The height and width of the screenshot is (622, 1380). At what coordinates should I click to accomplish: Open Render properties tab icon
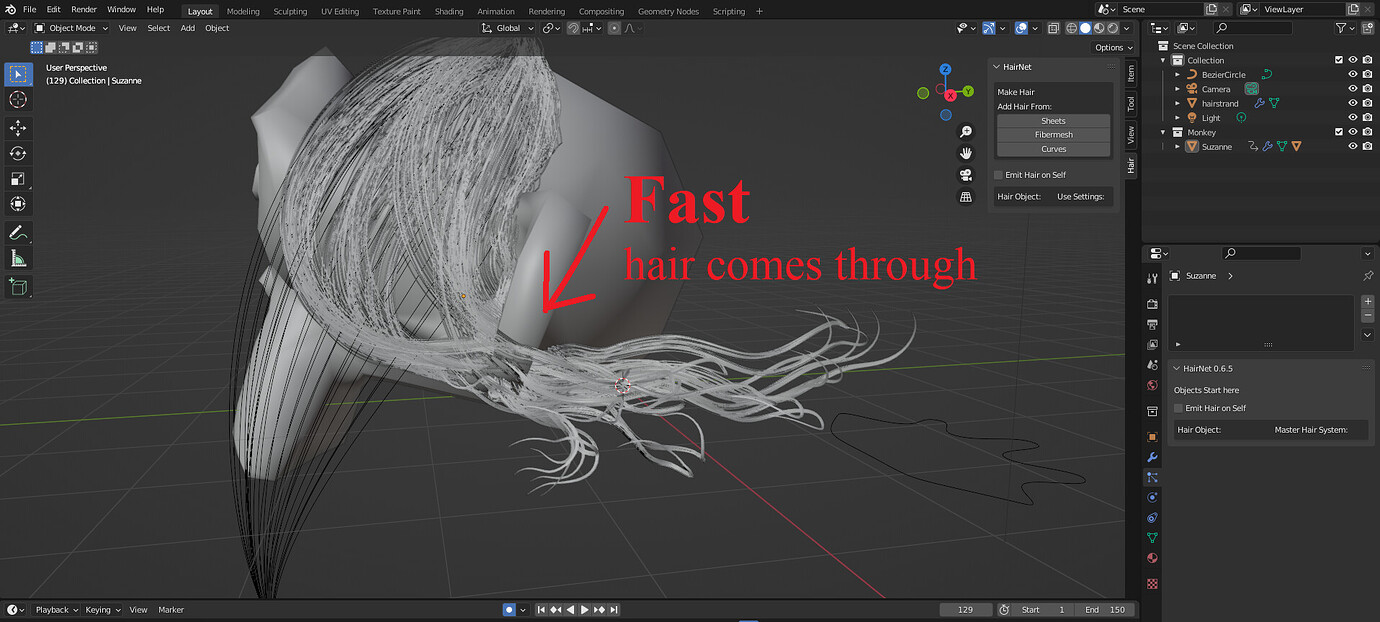pyautogui.click(x=1152, y=304)
